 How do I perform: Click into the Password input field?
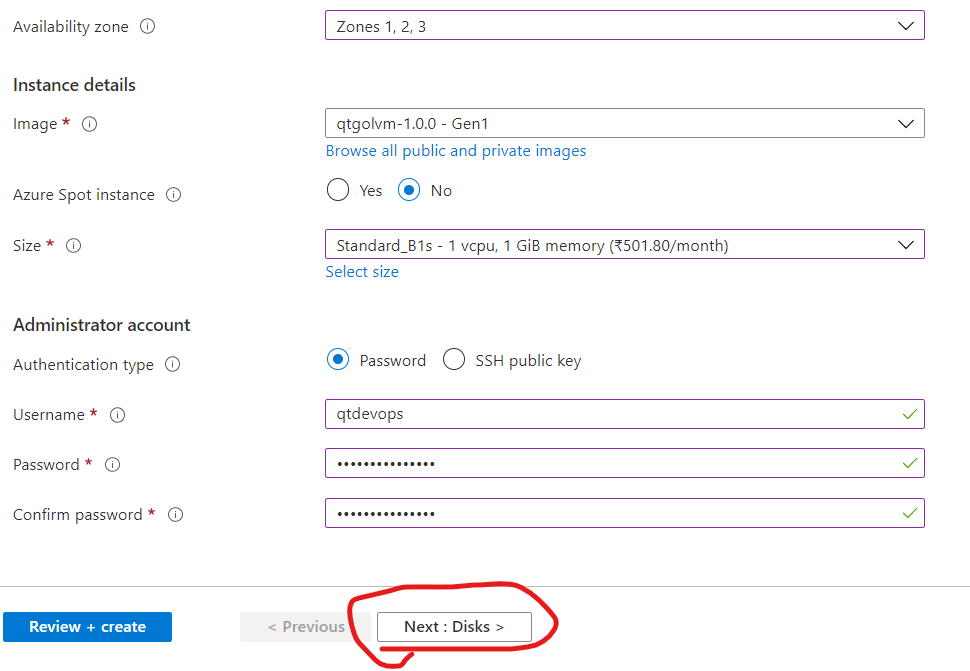tap(625, 463)
